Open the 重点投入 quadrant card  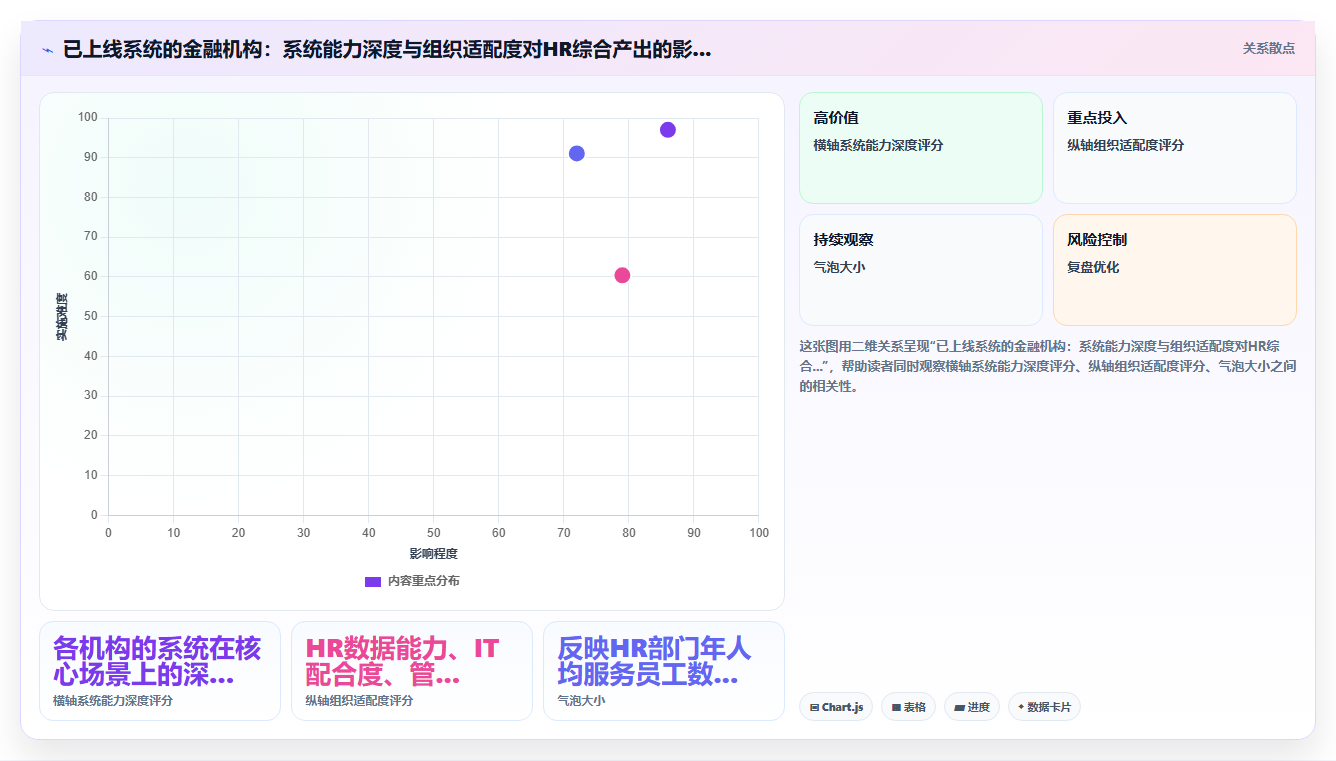click(1175, 148)
